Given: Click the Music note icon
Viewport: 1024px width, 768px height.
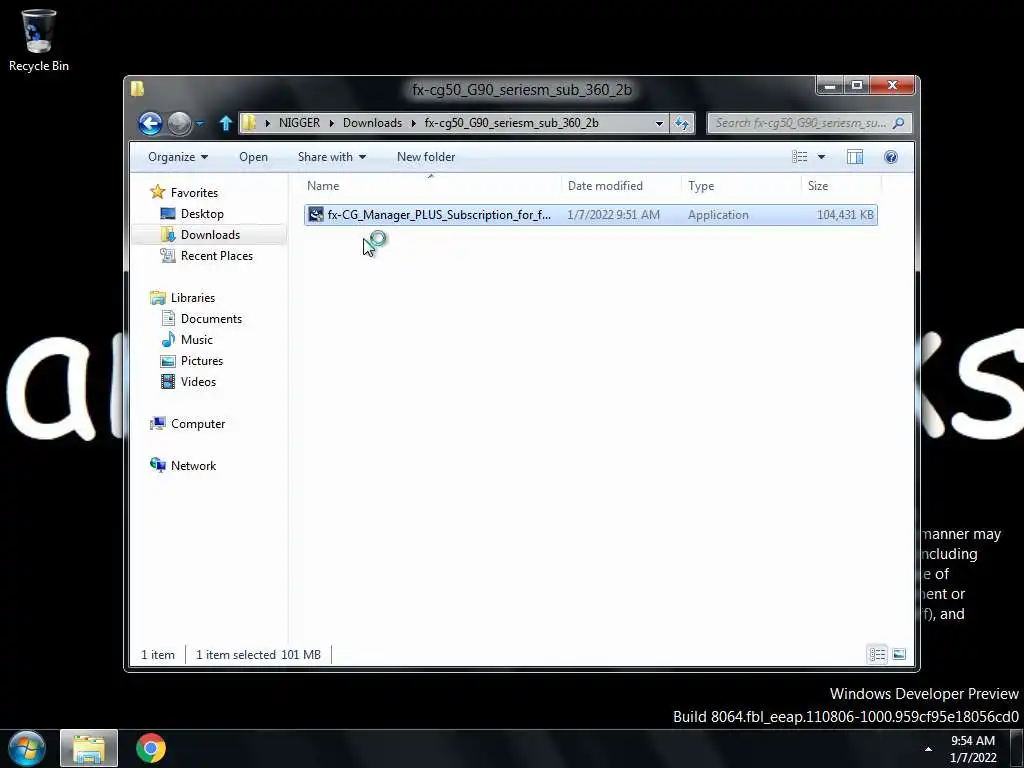Looking at the screenshot, I should (x=168, y=340).
